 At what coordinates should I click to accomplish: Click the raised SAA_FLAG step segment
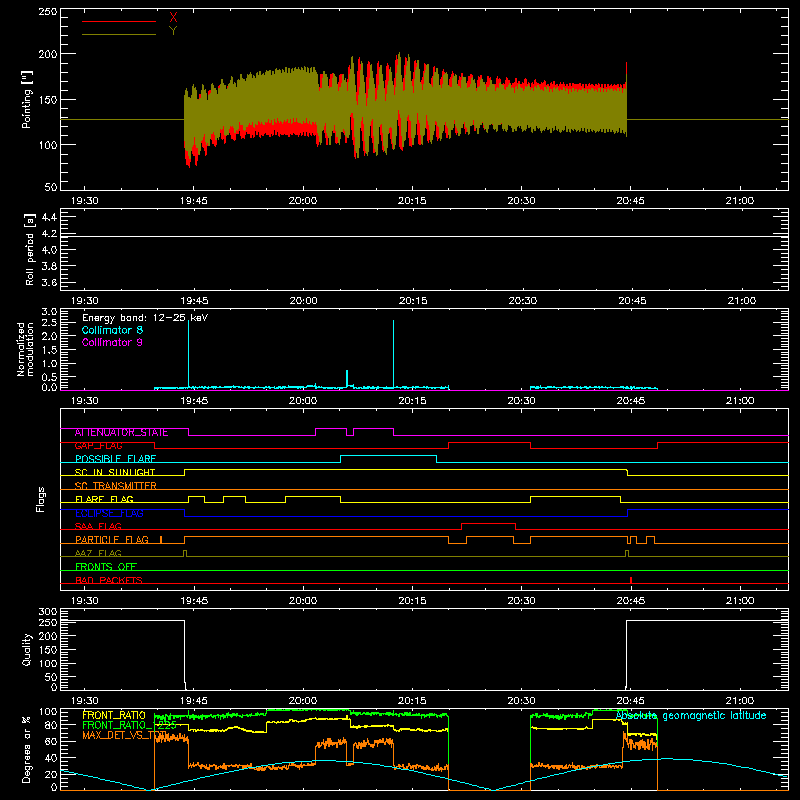(x=488, y=523)
